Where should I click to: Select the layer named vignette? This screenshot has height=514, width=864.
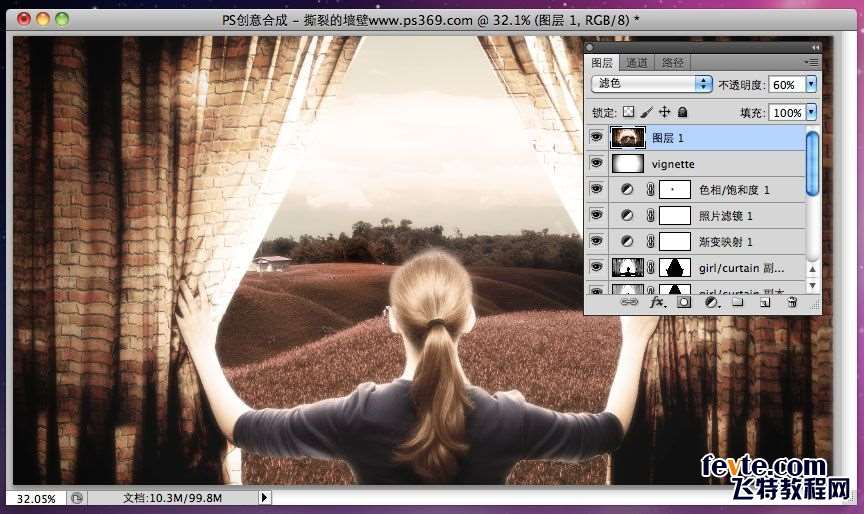[673, 164]
